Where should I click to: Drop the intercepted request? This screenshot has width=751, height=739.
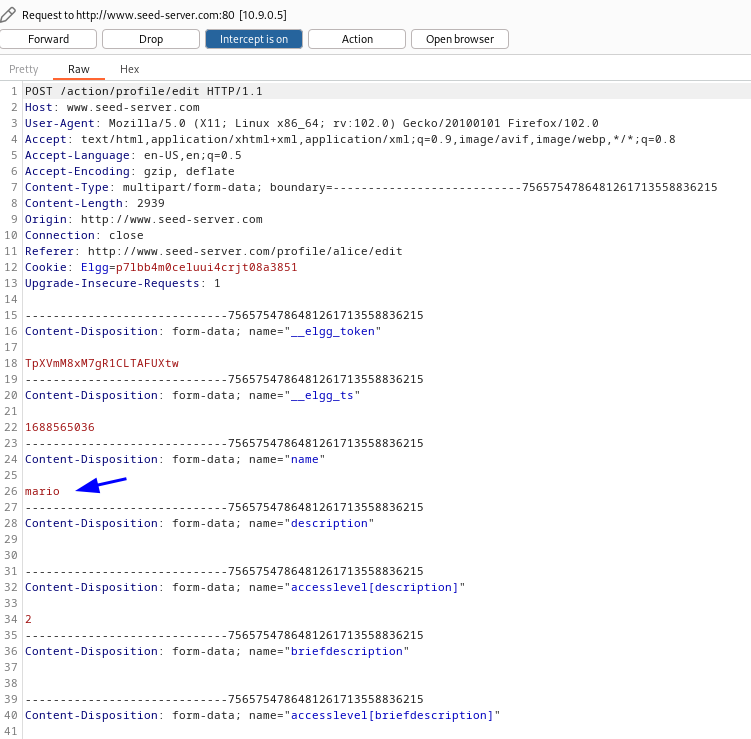(x=151, y=39)
